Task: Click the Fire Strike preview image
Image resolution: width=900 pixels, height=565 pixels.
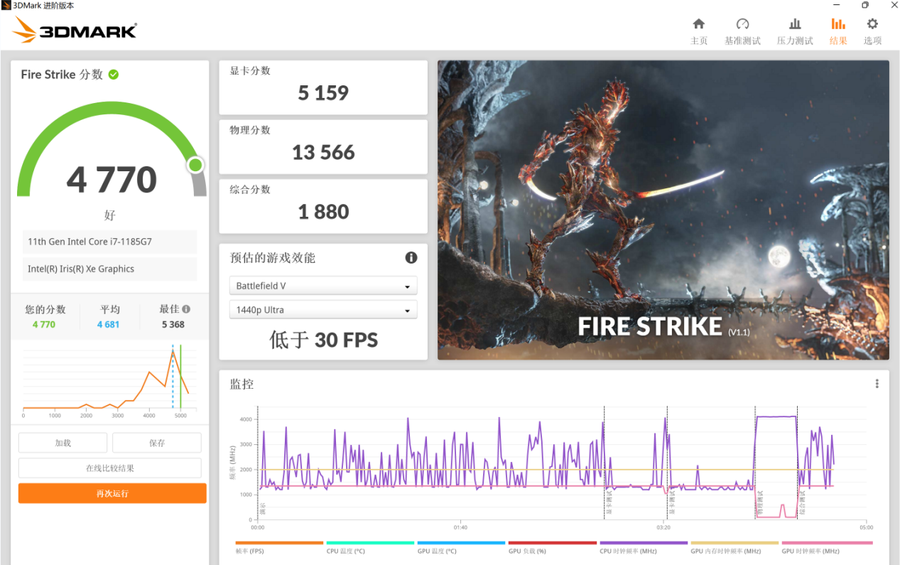Action: click(x=662, y=210)
